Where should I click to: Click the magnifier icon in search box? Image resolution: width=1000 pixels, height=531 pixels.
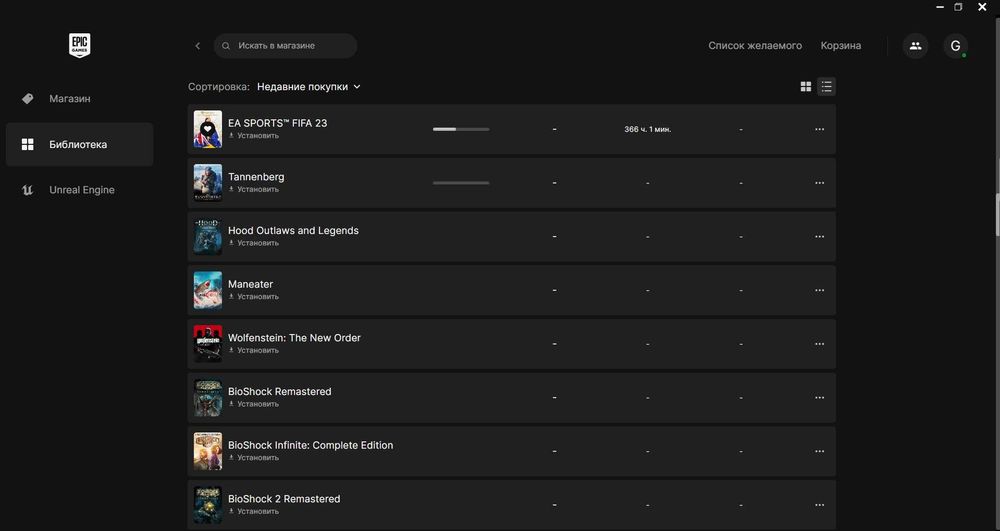coord(226,46)
